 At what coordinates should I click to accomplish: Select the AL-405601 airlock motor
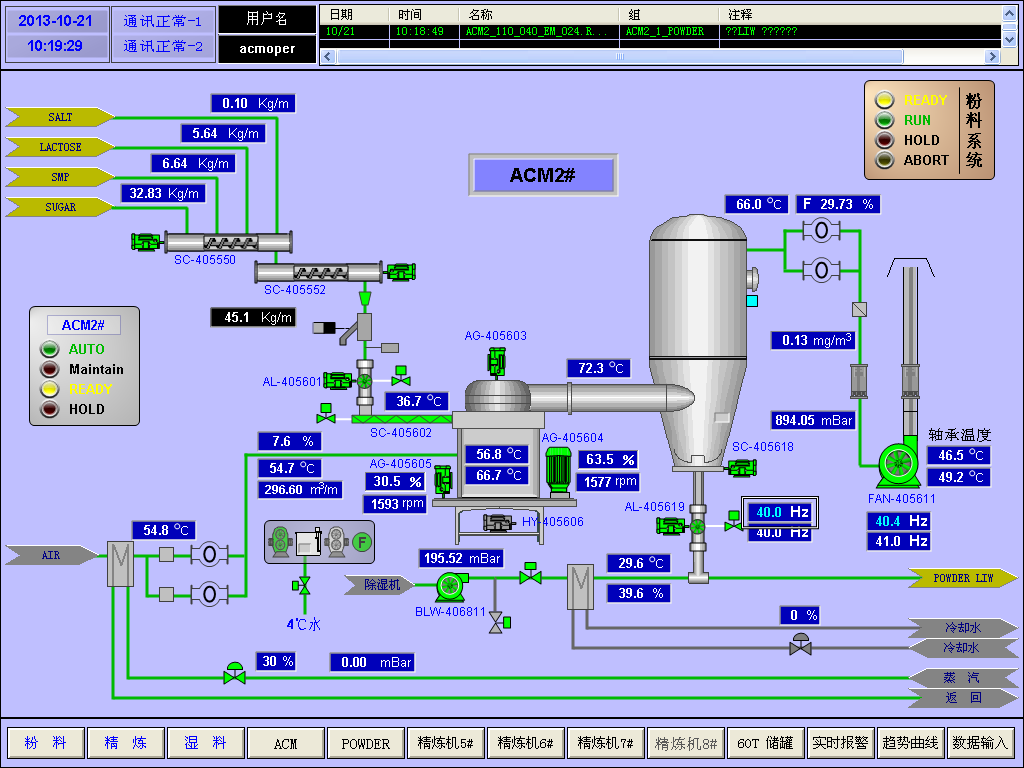338,380
